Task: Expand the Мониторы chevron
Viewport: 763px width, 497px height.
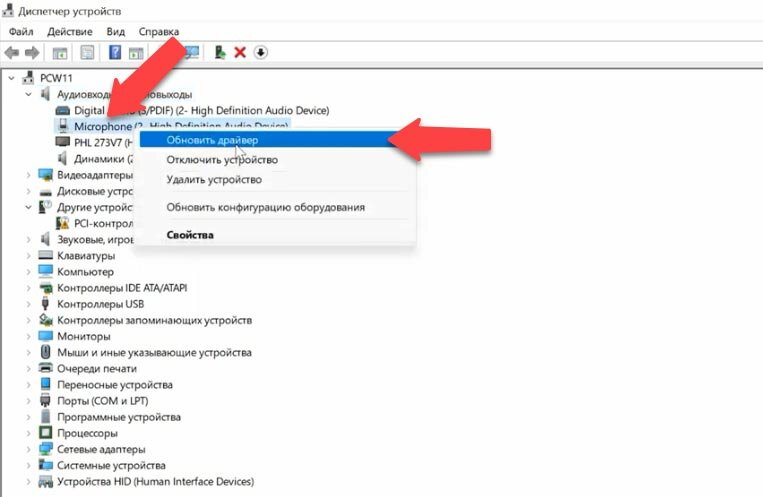Action: pyautogui.click(x=28, y=336)
